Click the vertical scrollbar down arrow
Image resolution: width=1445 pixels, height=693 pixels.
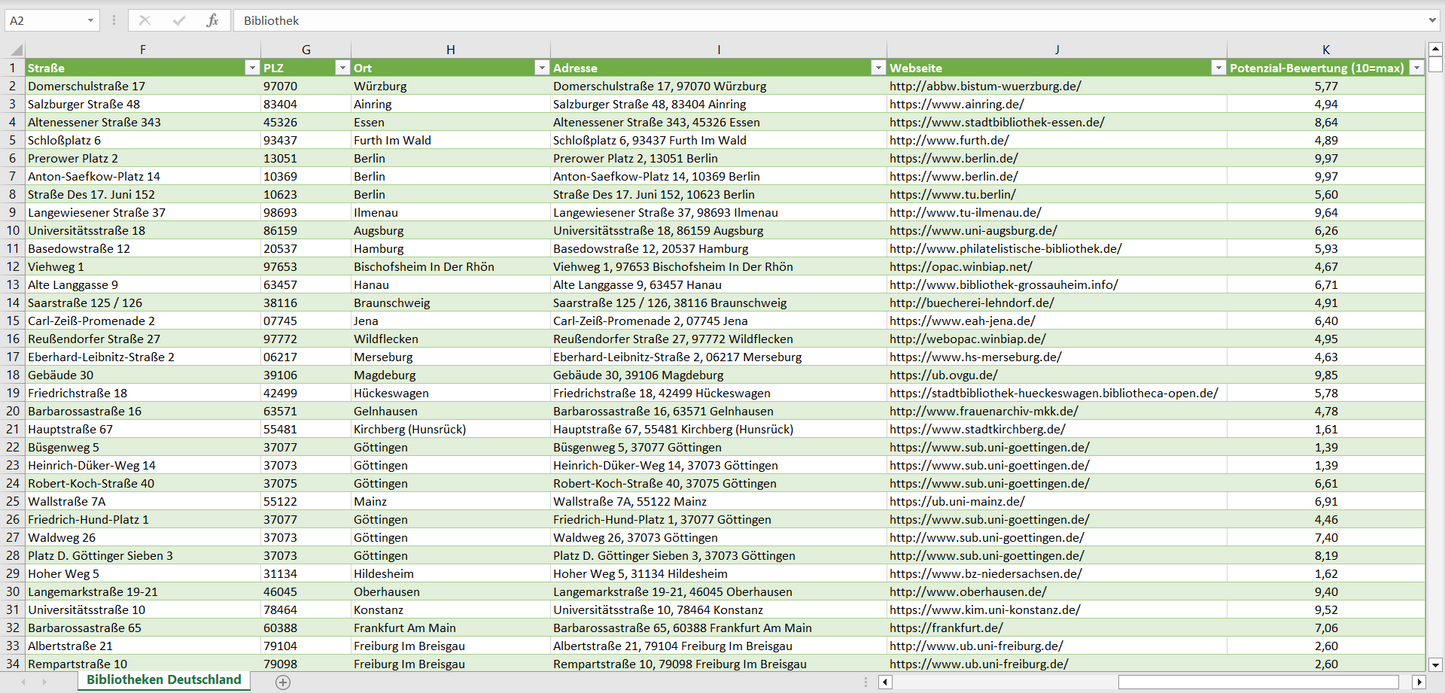point(1435,663)
